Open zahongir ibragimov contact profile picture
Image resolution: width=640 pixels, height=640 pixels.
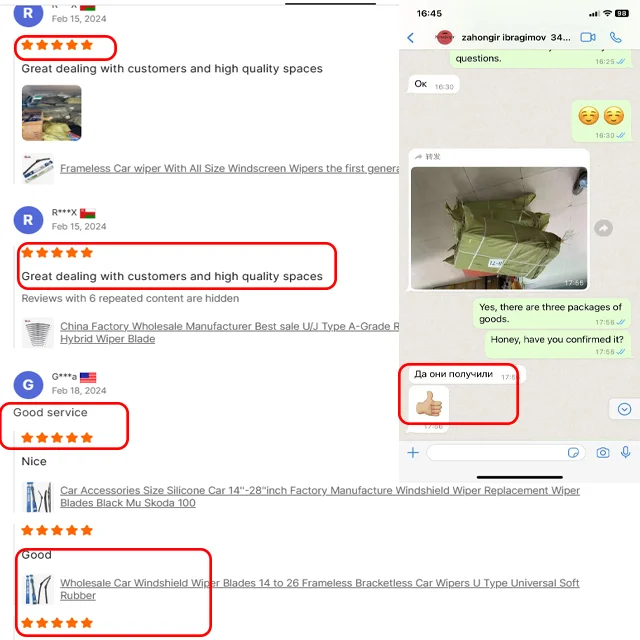click(x=444, y=38)
